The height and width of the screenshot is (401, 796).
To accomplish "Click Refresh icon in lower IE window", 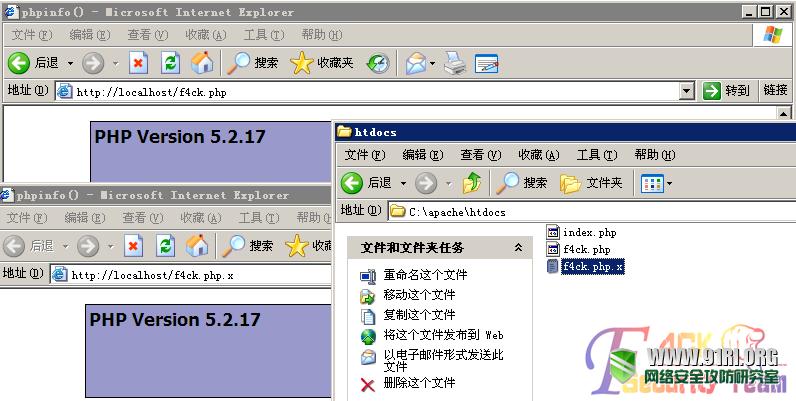I will click(165, 246).
